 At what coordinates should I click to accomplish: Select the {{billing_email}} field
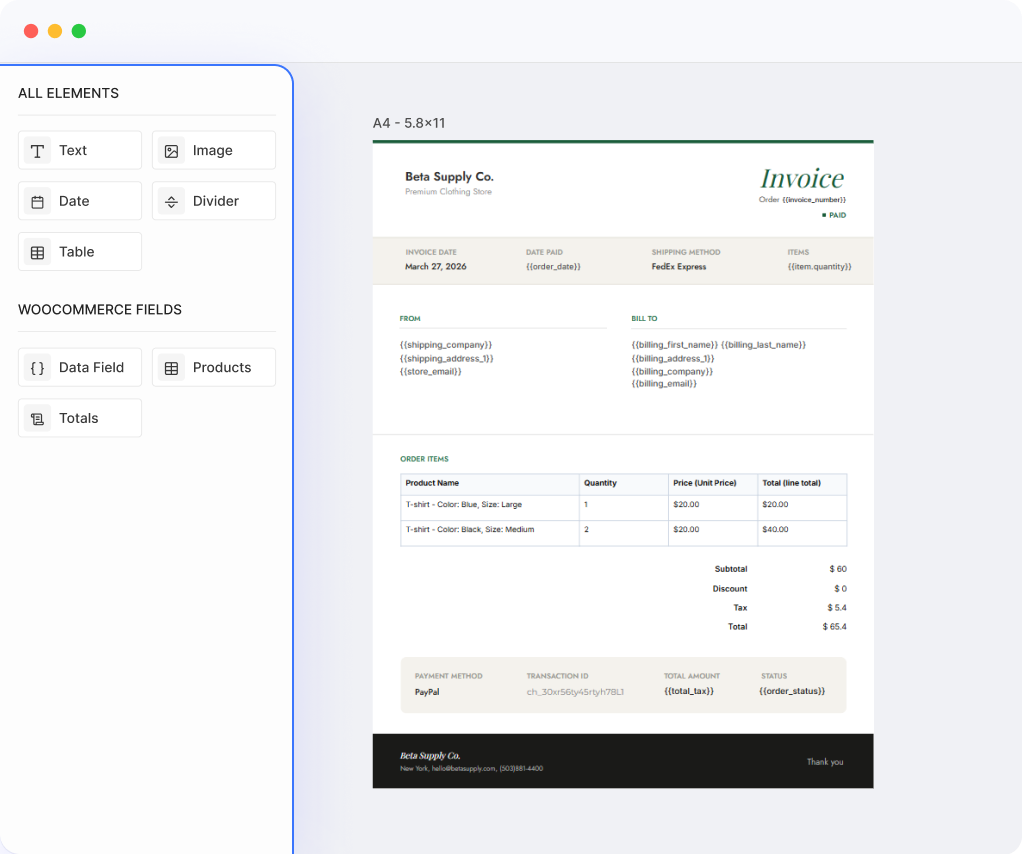coord(664,384)
